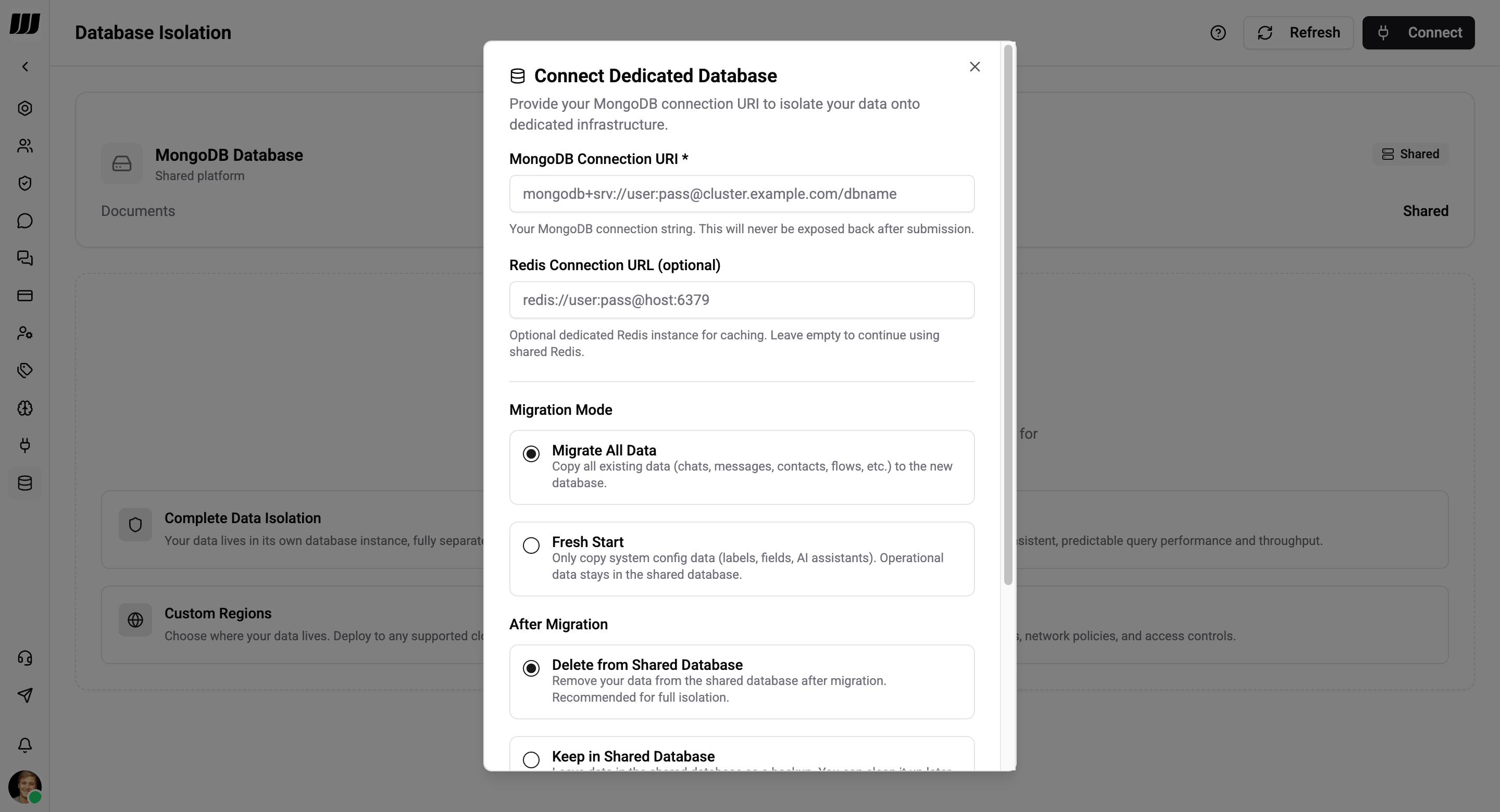
Task: Open the settings gear in the sidebar
Action: point(25,109)
